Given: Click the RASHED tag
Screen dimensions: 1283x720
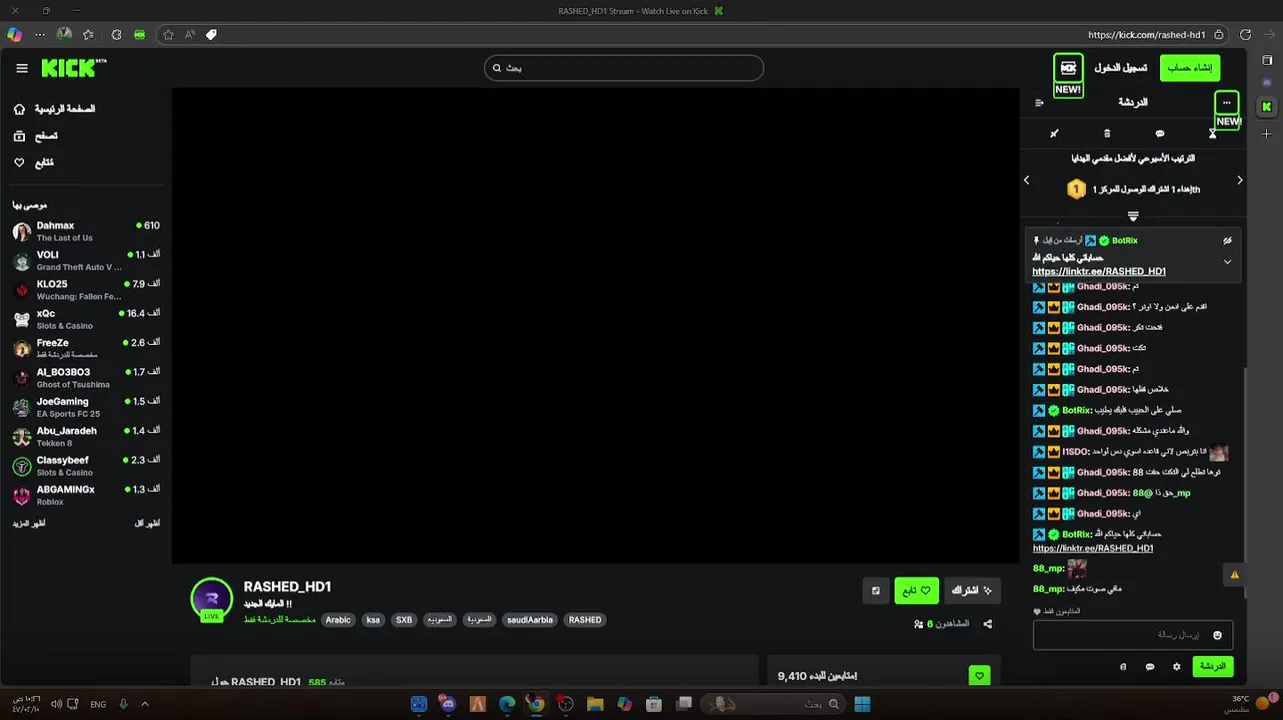Looking at the screenshot, I should pyautogui.click(x=585, y=620).
